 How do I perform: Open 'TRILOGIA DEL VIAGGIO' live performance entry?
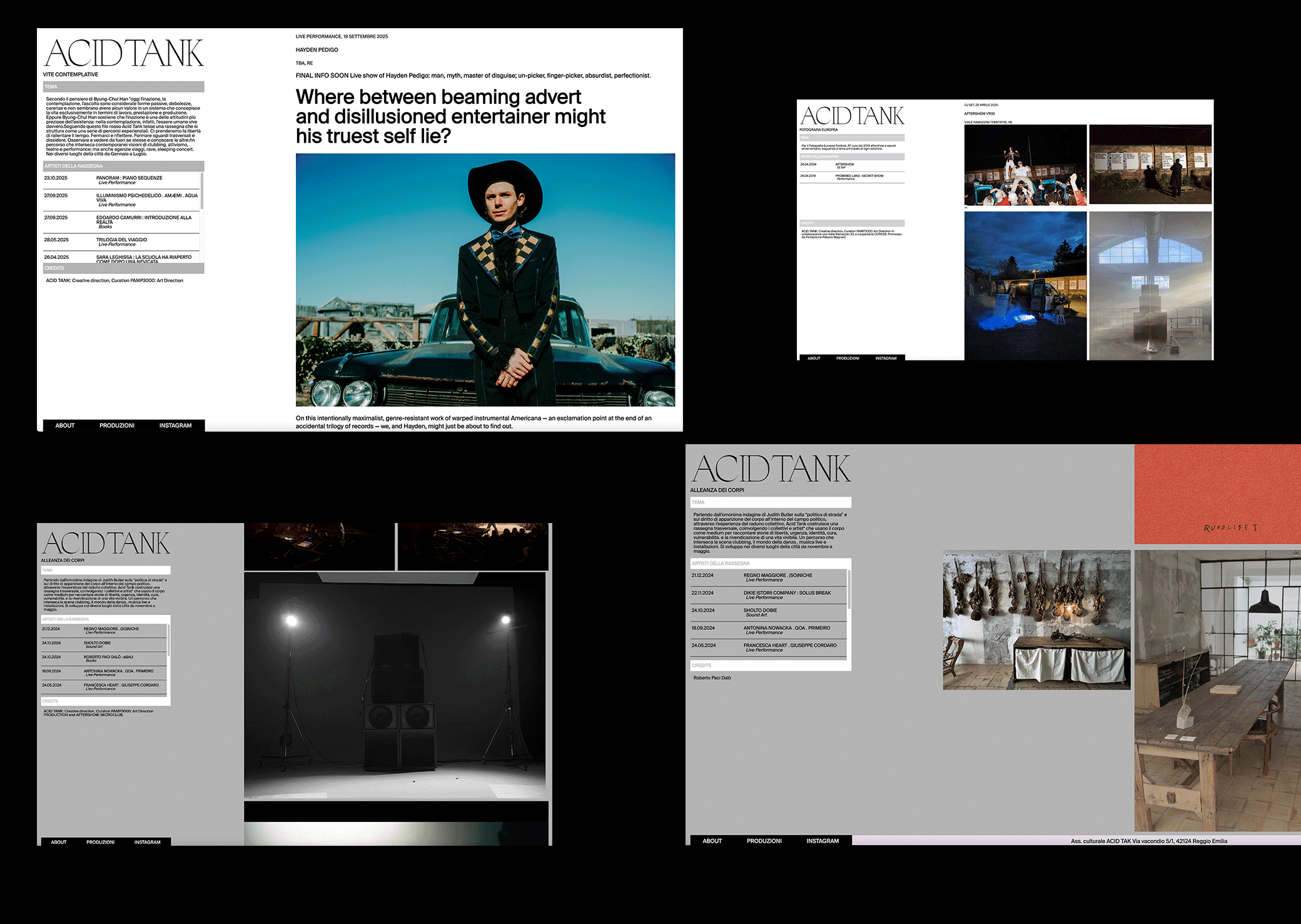[x=121, y=240]
